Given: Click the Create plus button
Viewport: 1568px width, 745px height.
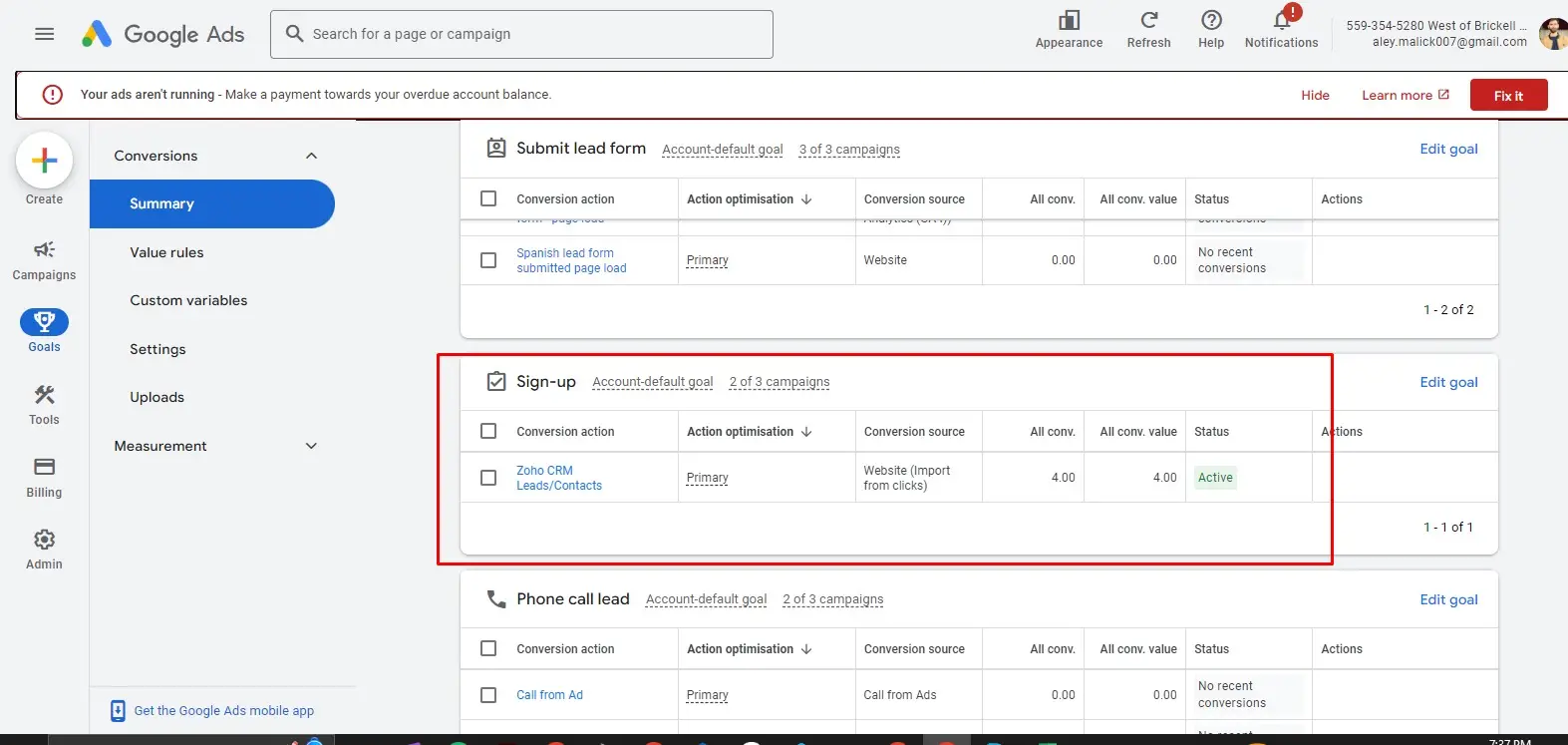Looking at the screenshot, I should click(44, 161).
